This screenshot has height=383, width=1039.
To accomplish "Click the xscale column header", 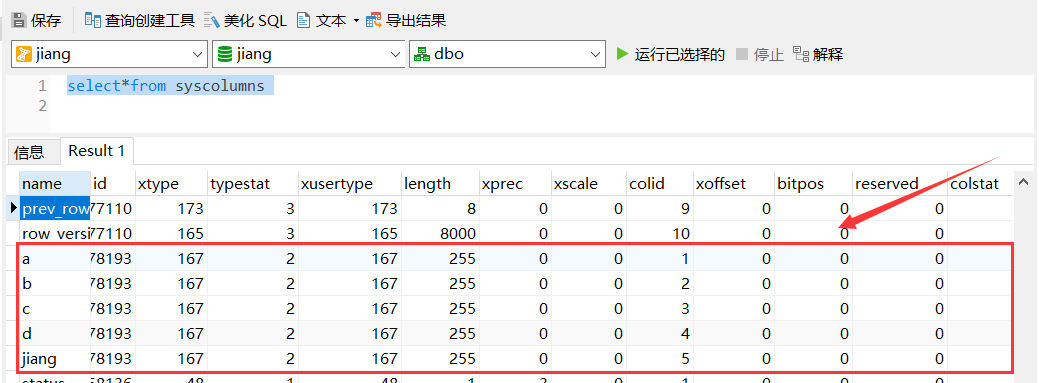I will click(588, 184).
